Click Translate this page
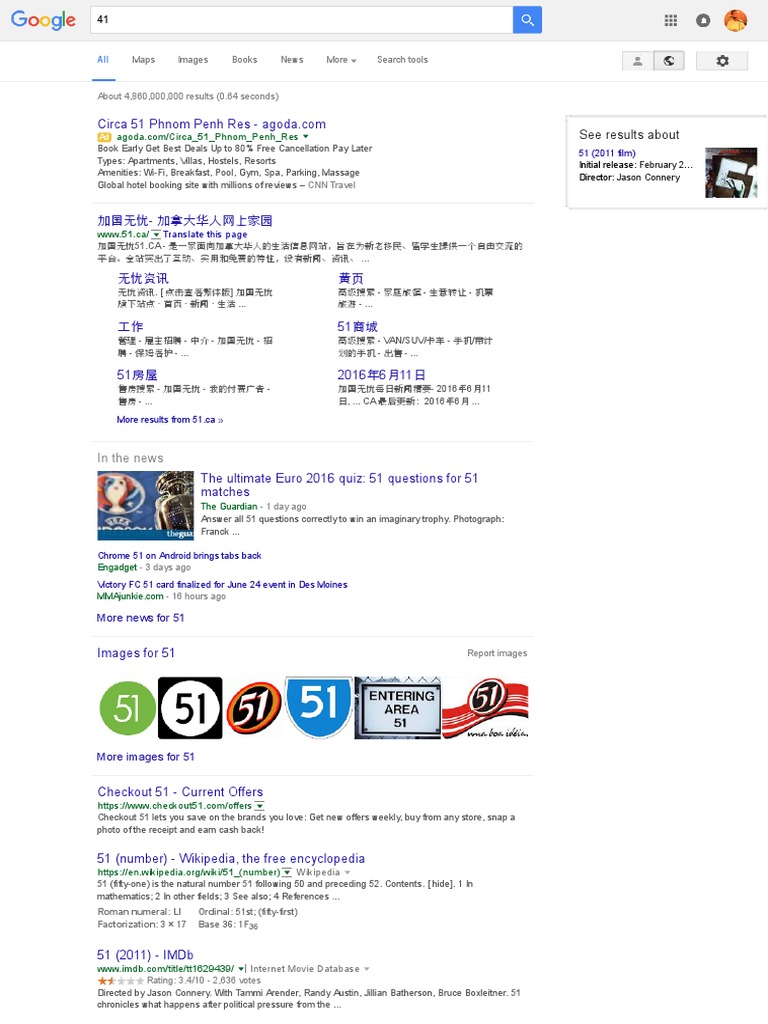The width and height of the screenshot is (768, 1024). (x=205, y=234)
